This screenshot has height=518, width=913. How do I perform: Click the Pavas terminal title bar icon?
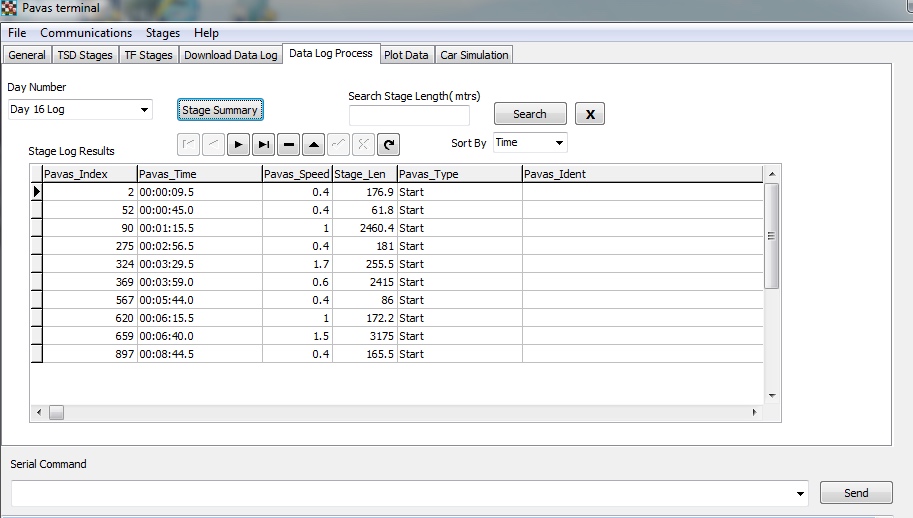10,8
